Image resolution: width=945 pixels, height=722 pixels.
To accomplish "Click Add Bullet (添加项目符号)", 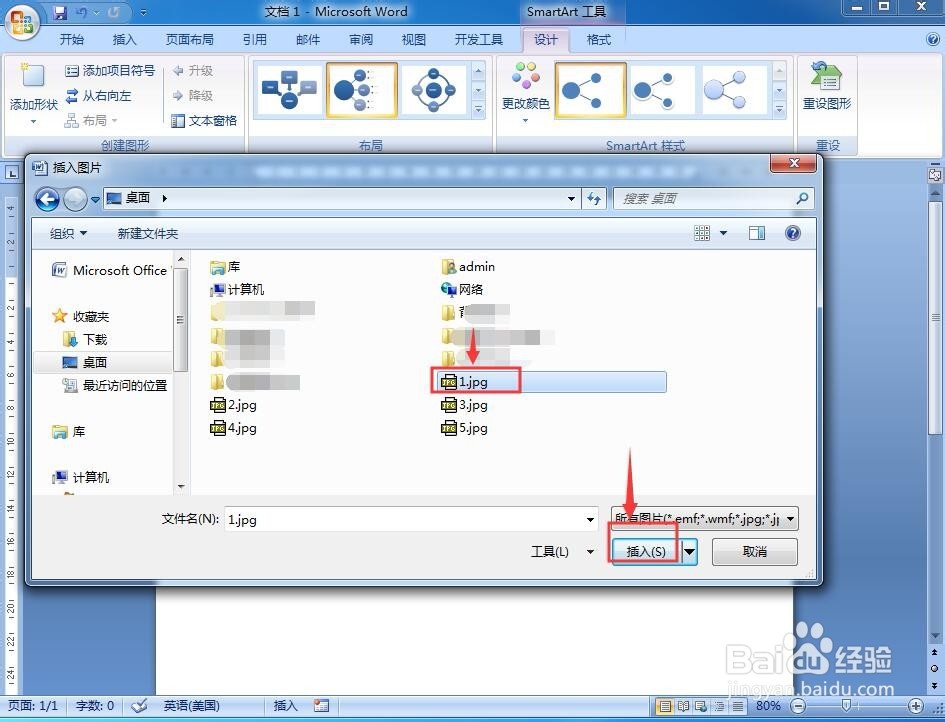I will pyautogui.click(x=110, y=71).
